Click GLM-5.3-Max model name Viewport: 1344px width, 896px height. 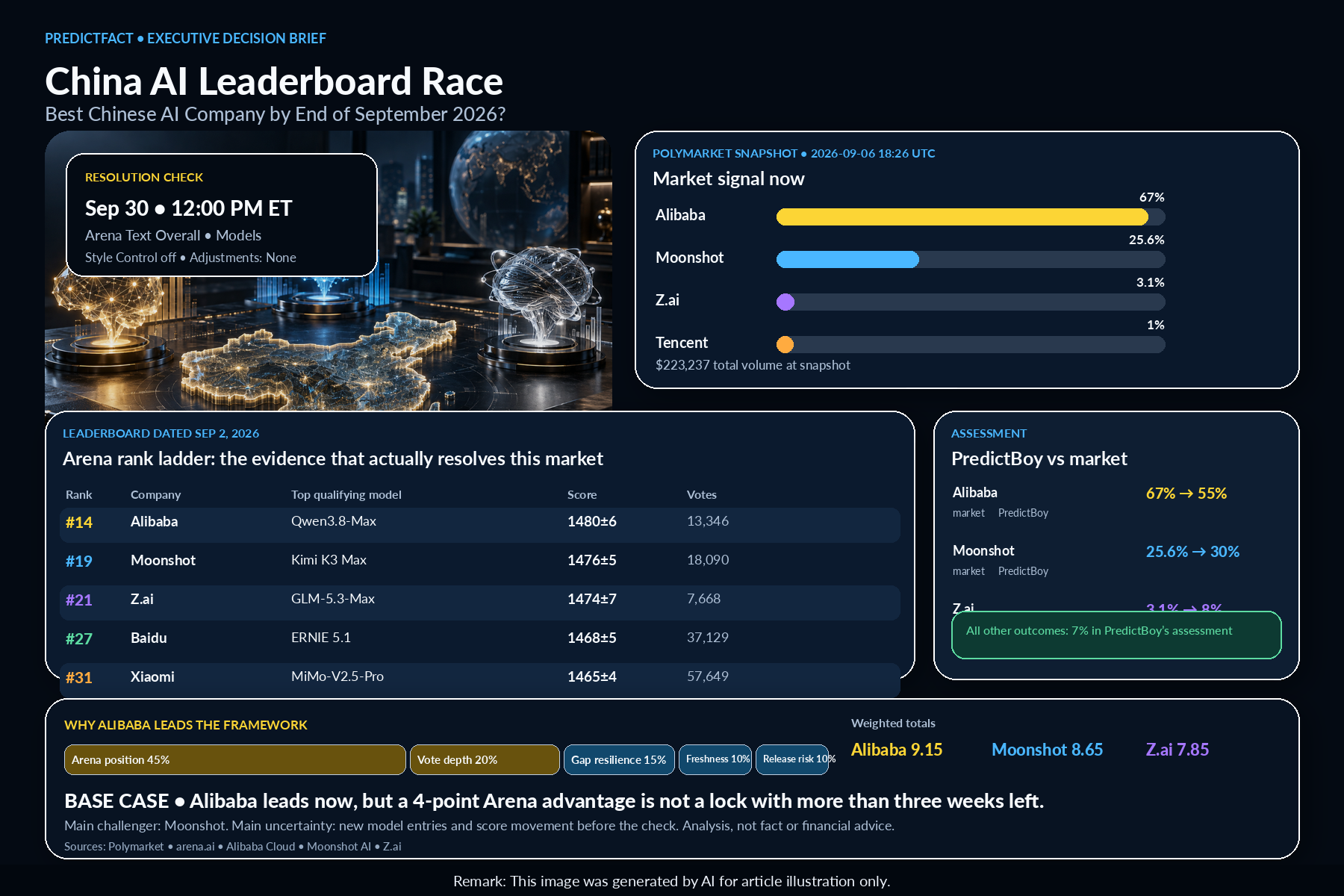[333, 599]
